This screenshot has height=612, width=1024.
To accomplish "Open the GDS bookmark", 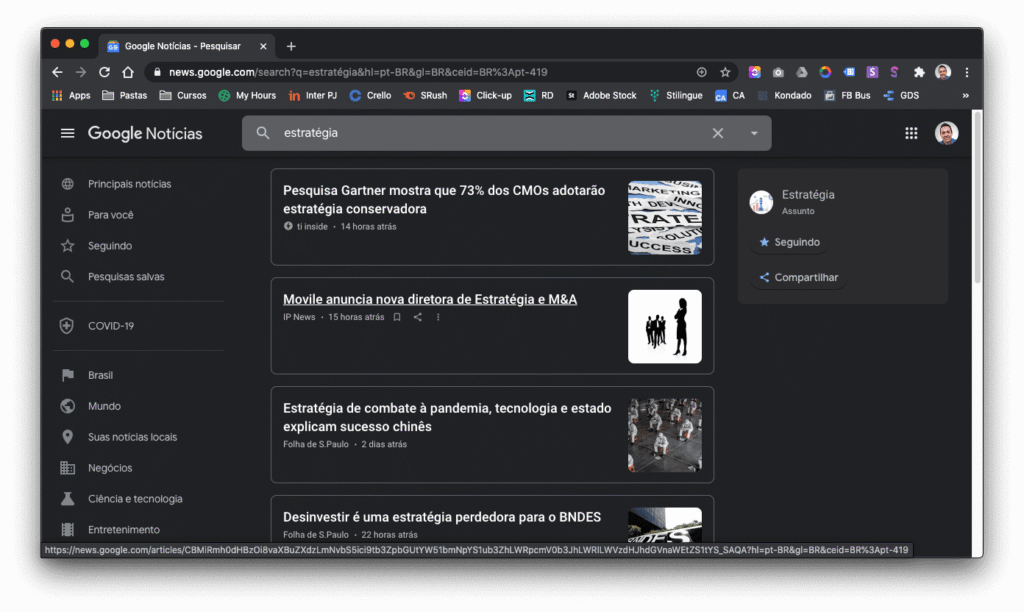I will (901, 95).
